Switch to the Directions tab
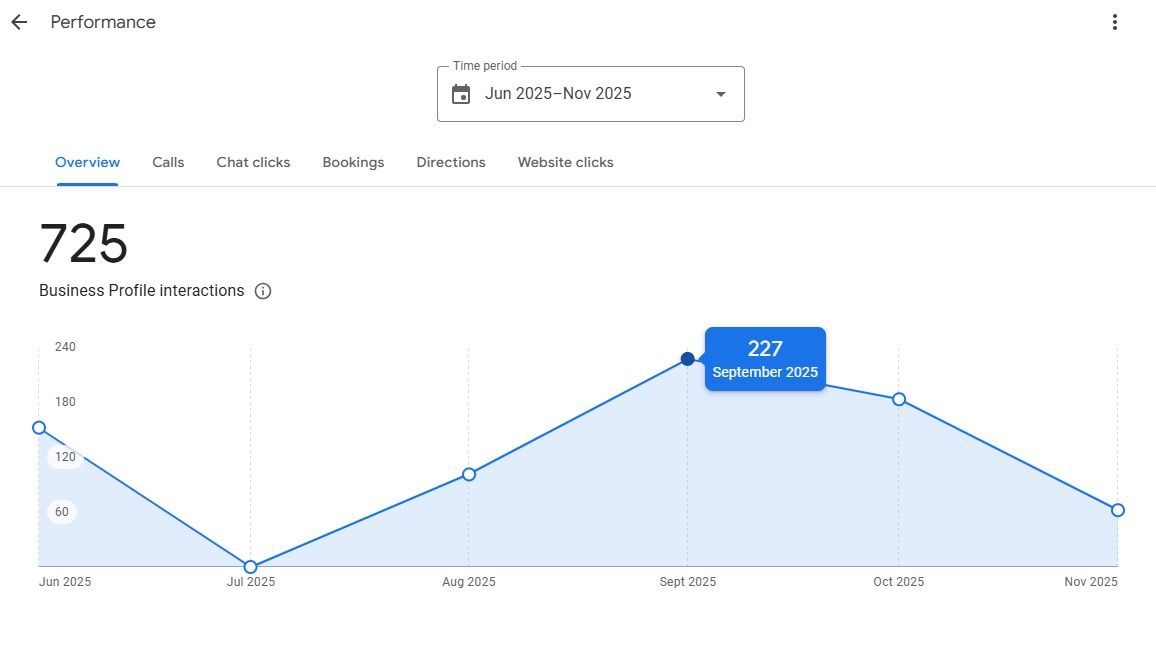The height and width of the screenshot is (648, 1156). pyautogui.click(x=451, y=162)
